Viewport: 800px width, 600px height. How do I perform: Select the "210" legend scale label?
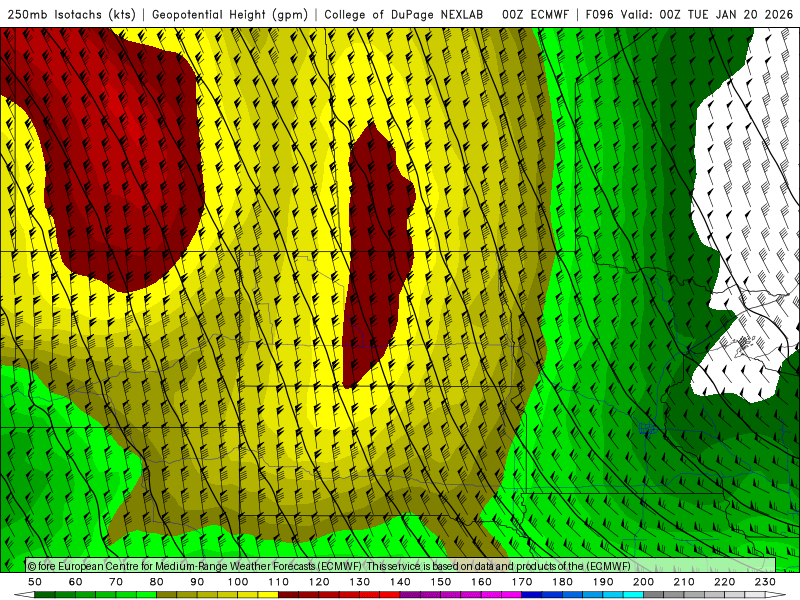(x=684, y=582)
